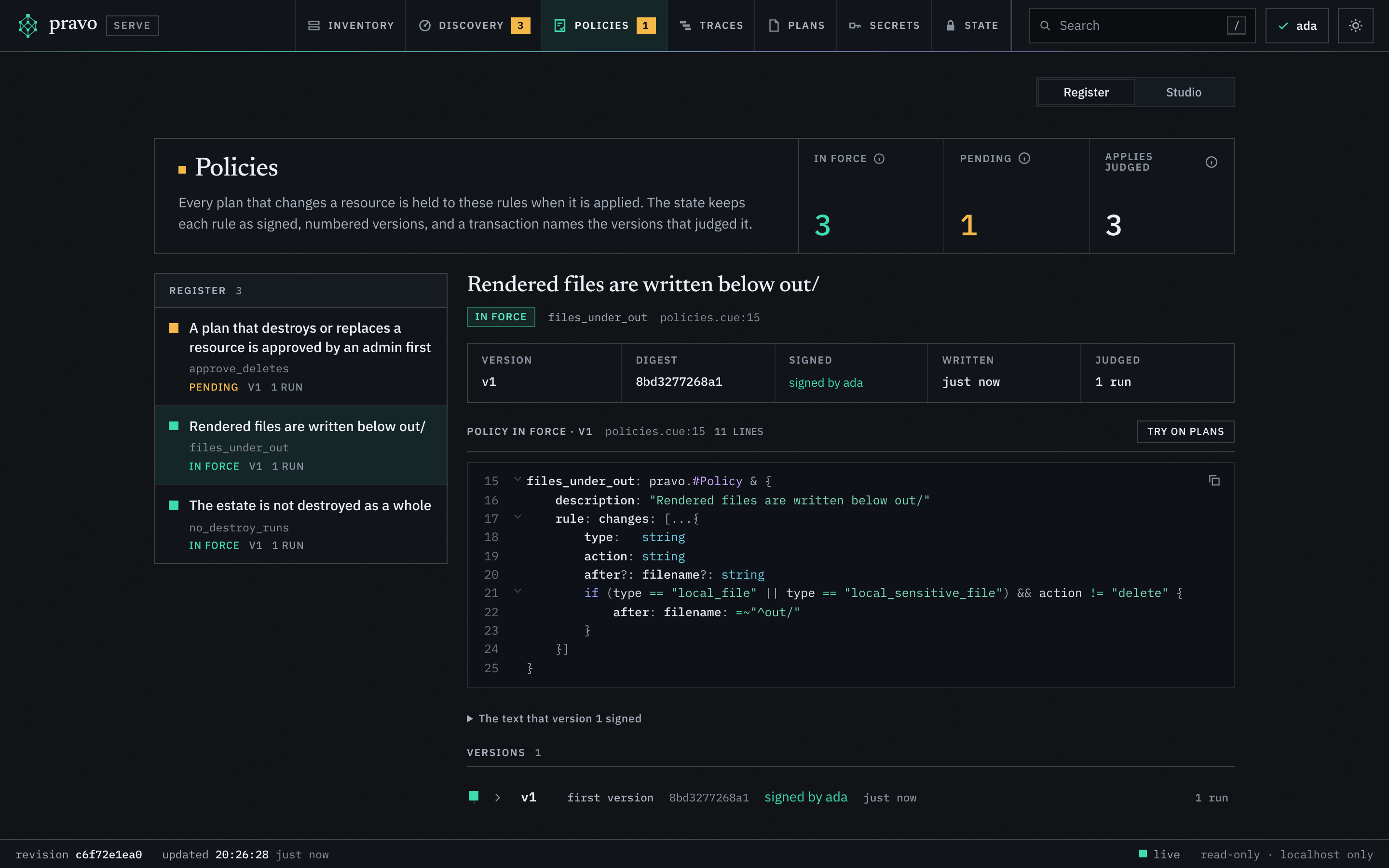Viewport: 1389px width, 868px height.
Task: Open the Inventory tab
Action: click(x=351, y=26)
